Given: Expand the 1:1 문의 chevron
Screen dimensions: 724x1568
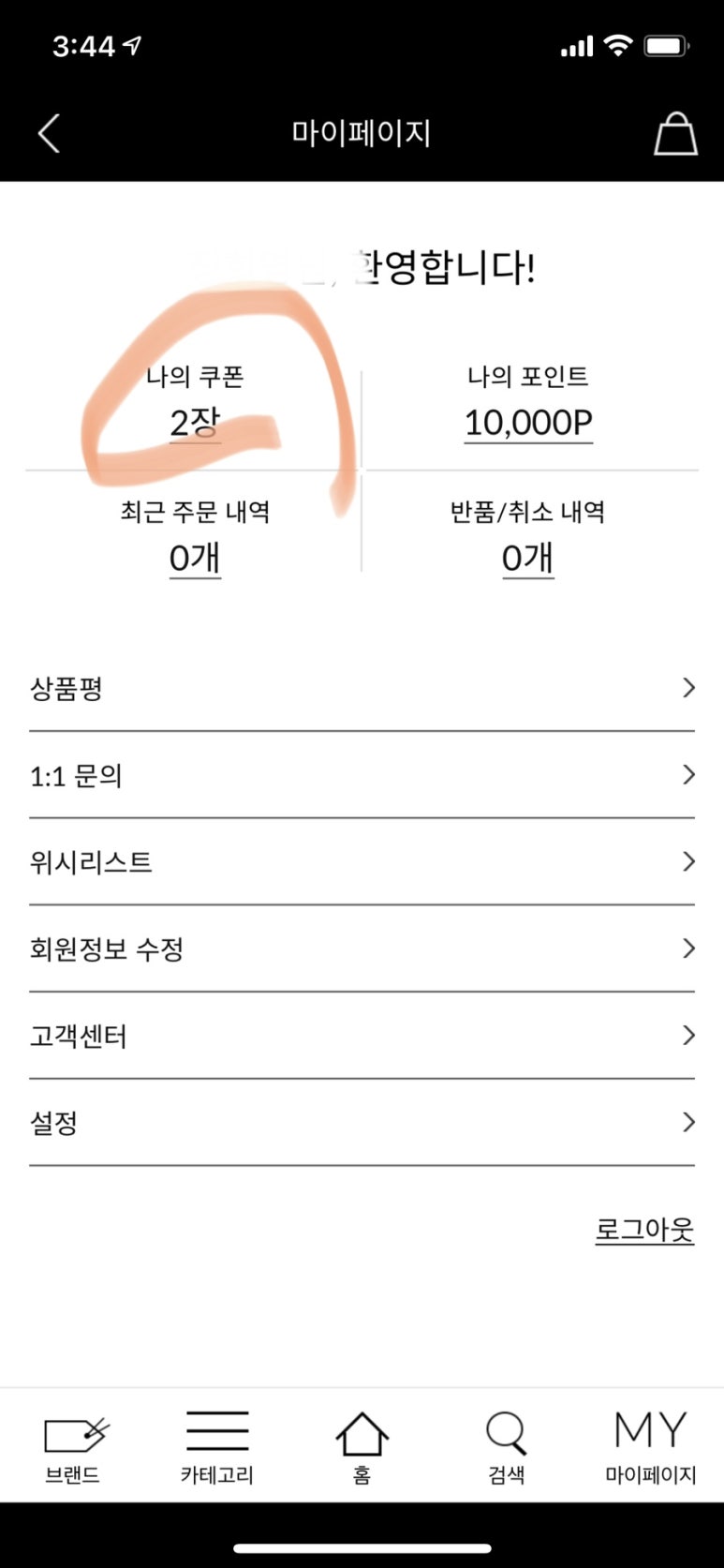Looking at the screenshot, I should (688, 775).
